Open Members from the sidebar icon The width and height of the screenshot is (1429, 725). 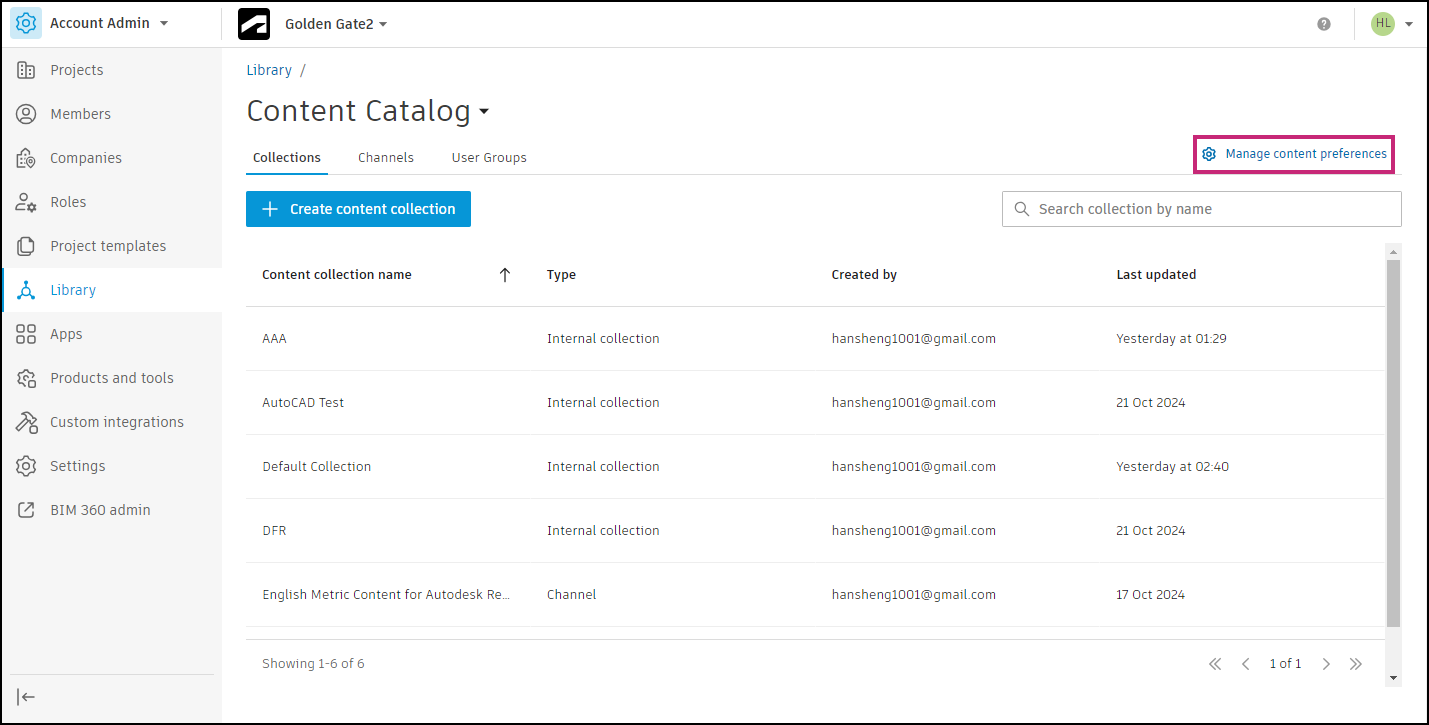(x=26, y=114)
